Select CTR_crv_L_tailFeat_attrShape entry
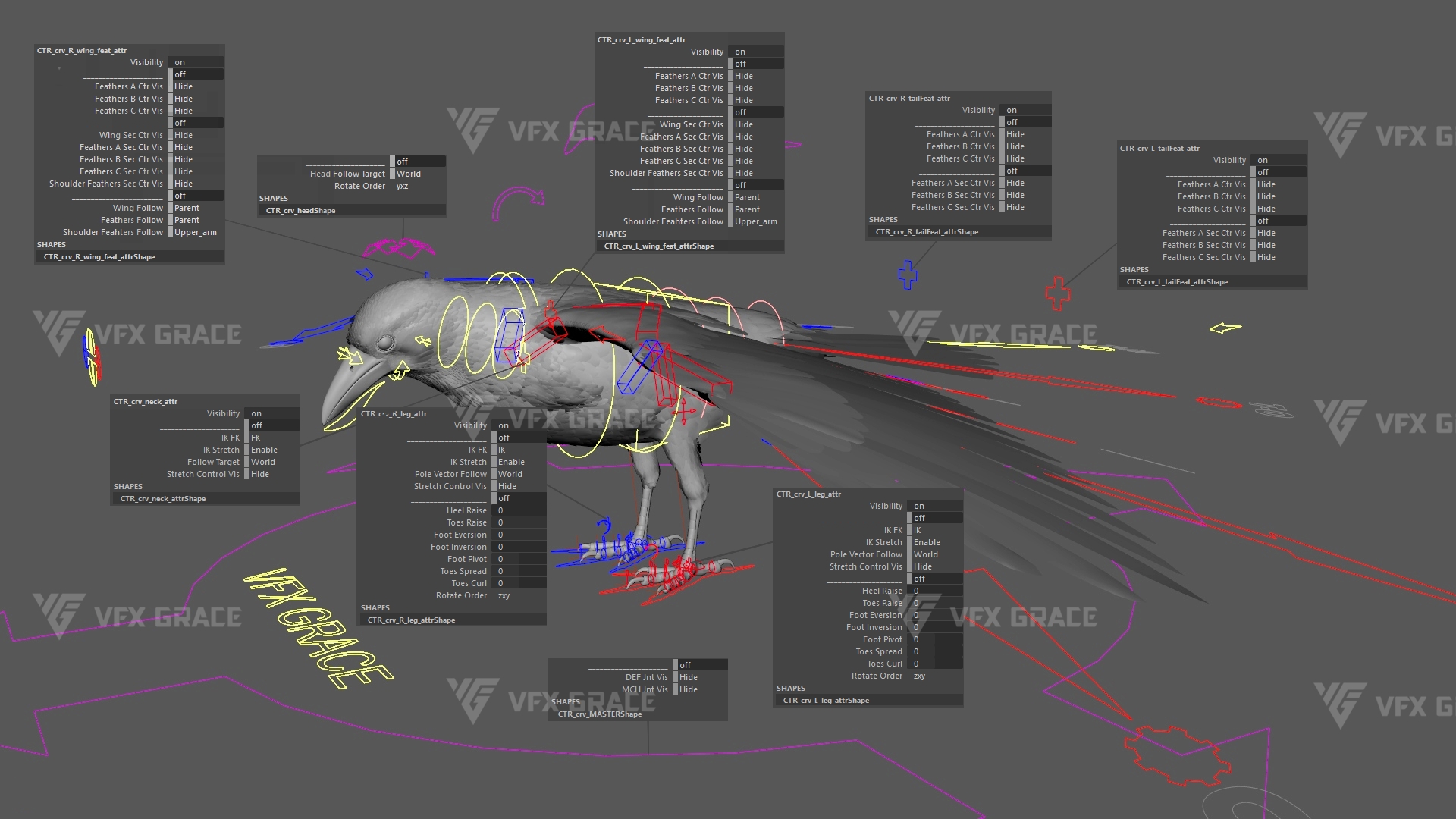The width and height of the screenshot is (1456, 819). tap(1213, 281)
